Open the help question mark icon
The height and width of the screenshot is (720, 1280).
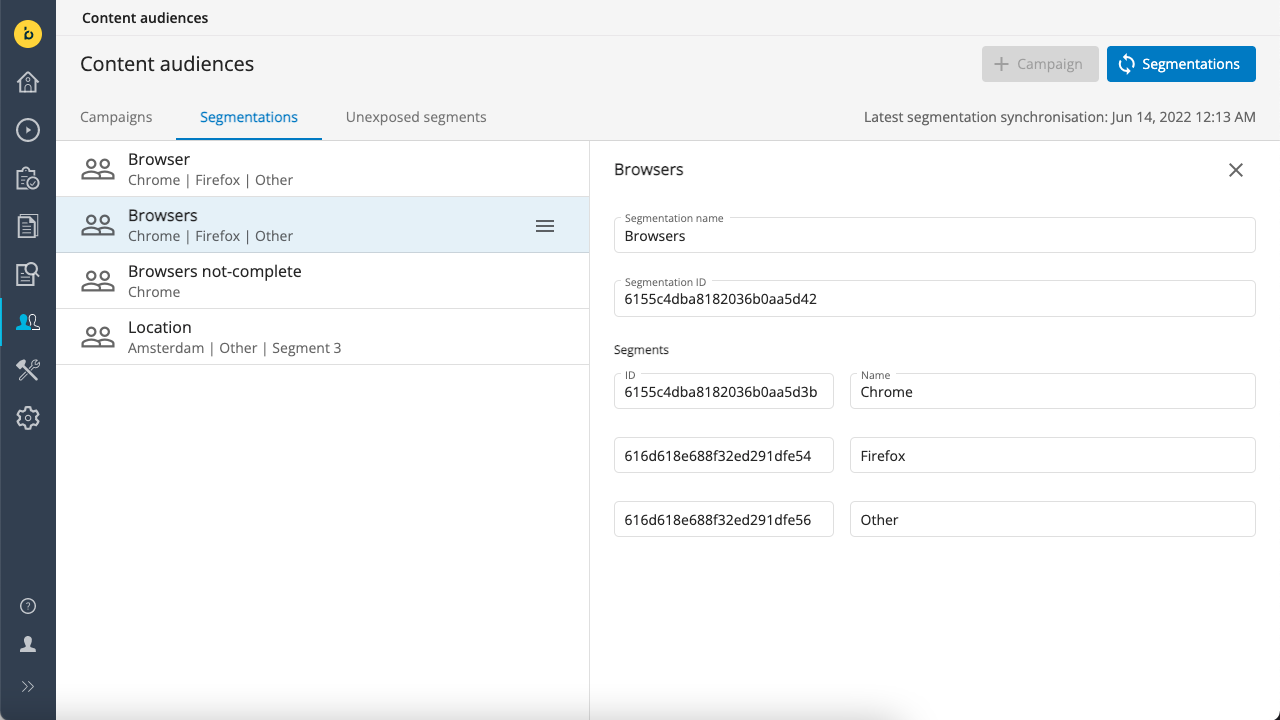(x=28, y=606)
